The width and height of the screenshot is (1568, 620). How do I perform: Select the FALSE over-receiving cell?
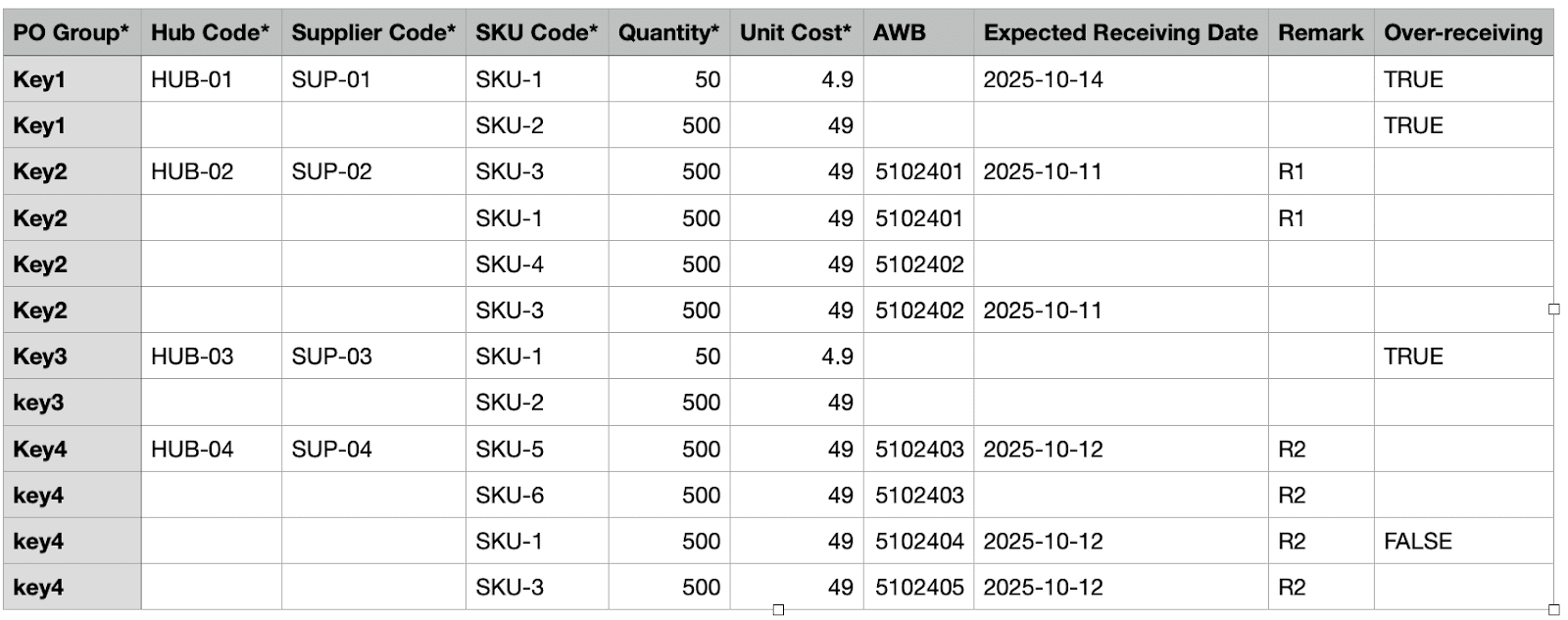1417,542
